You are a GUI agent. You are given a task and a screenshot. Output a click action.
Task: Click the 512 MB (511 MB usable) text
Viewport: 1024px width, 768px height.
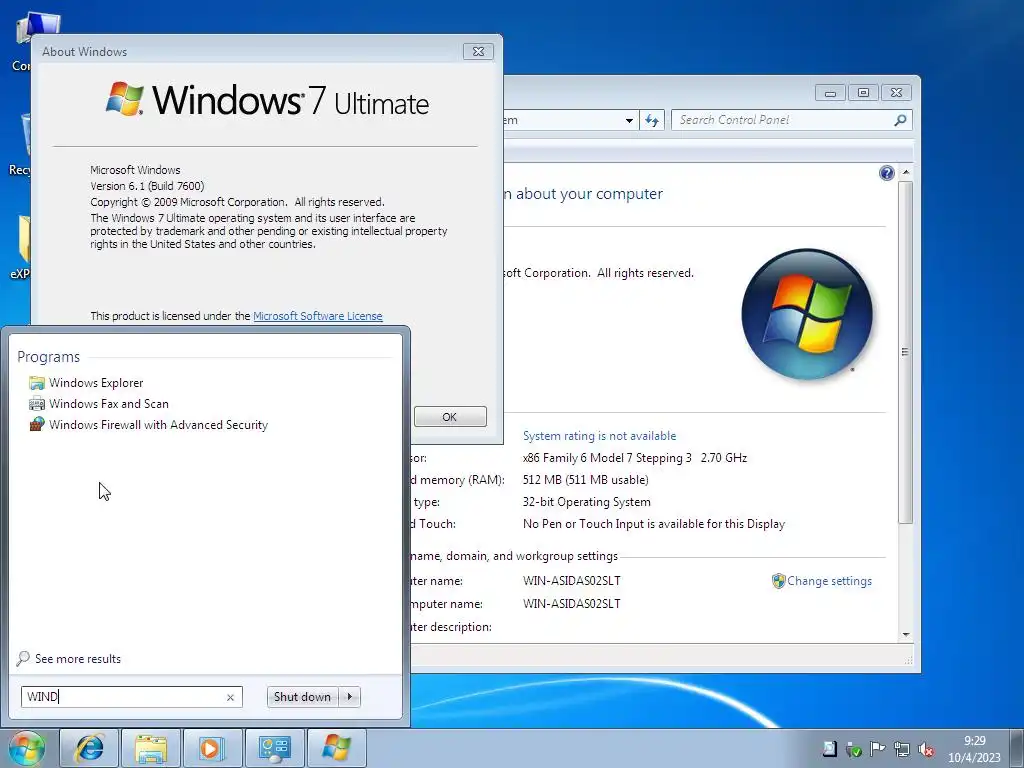pos(586,480)
